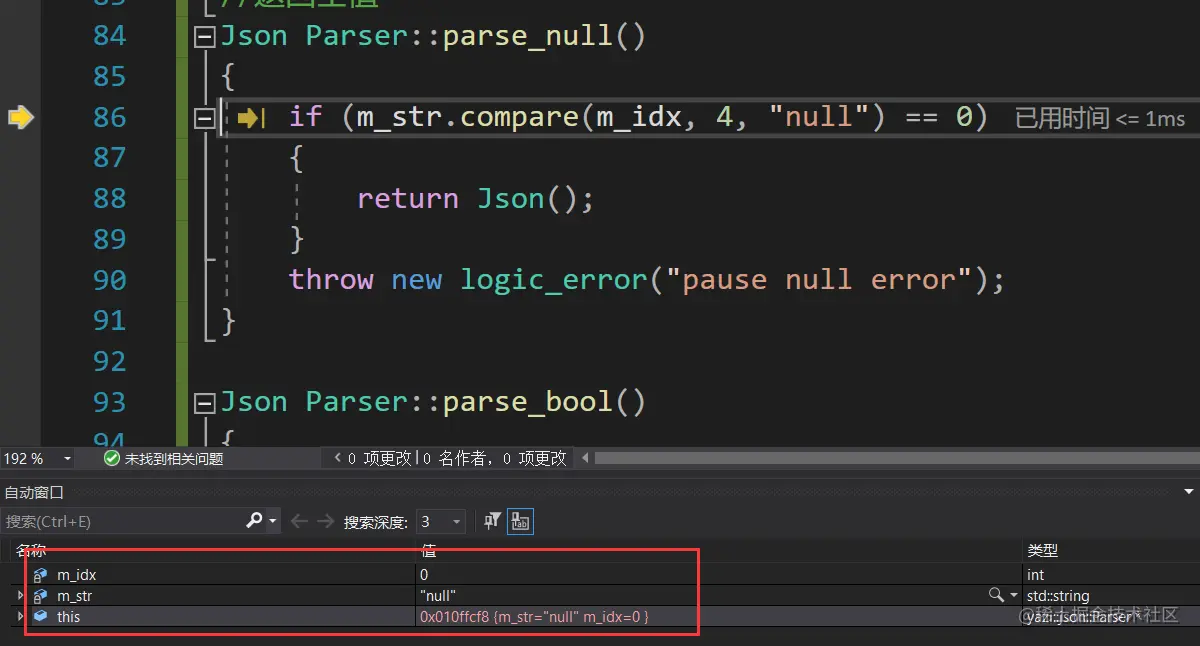Image resolution: width=1200 pixels, height=646 pixels.
Task: Select the m_str variable name
Action: coord(75,596)
